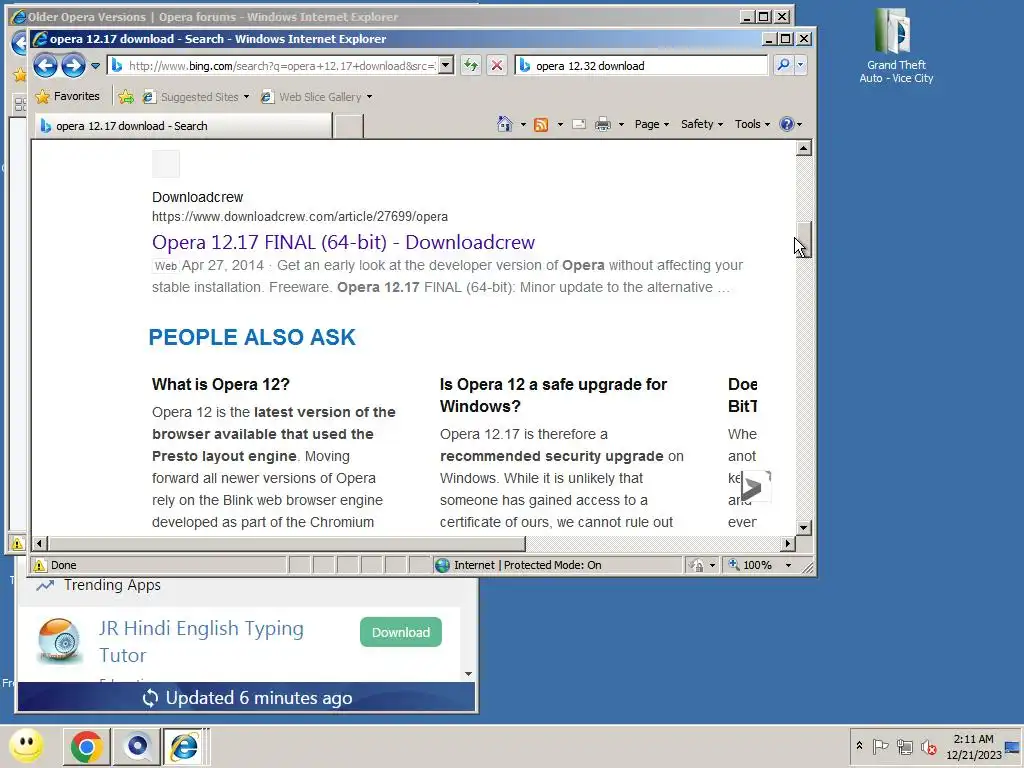Open Is Opera 12 a safe upgrade question

(x=553, y=395)
